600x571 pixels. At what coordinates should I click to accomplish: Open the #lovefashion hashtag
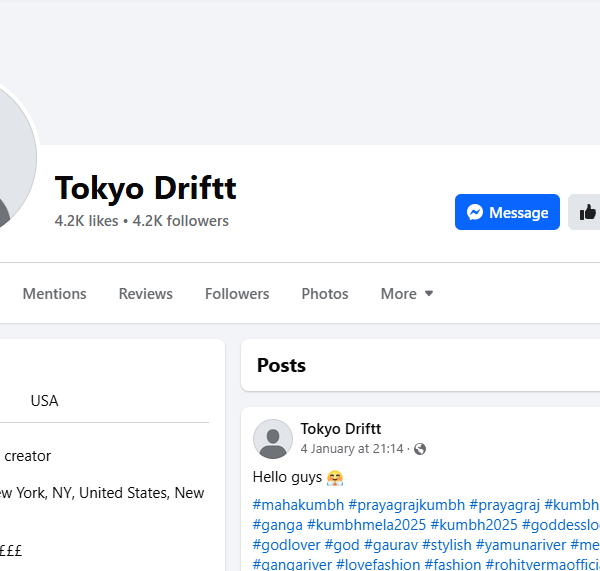[378, 564]
